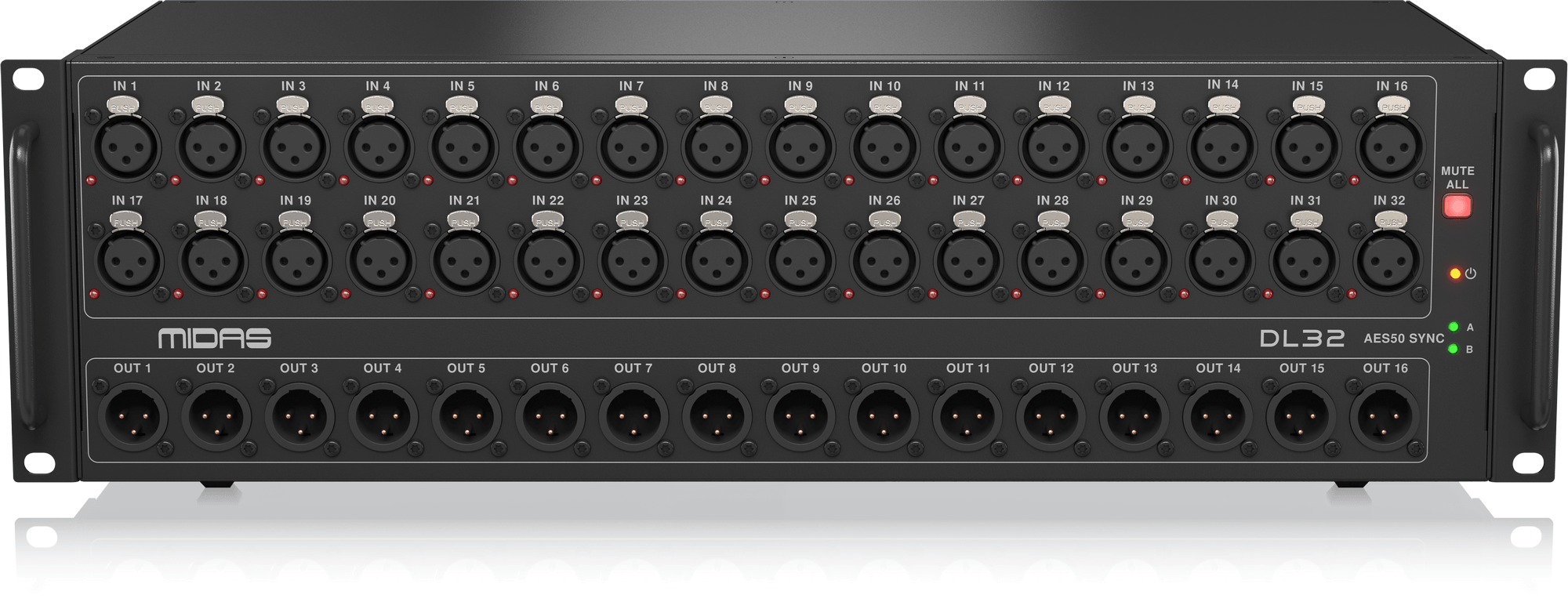Push the release latch on IN 14

coord(1223,106)
